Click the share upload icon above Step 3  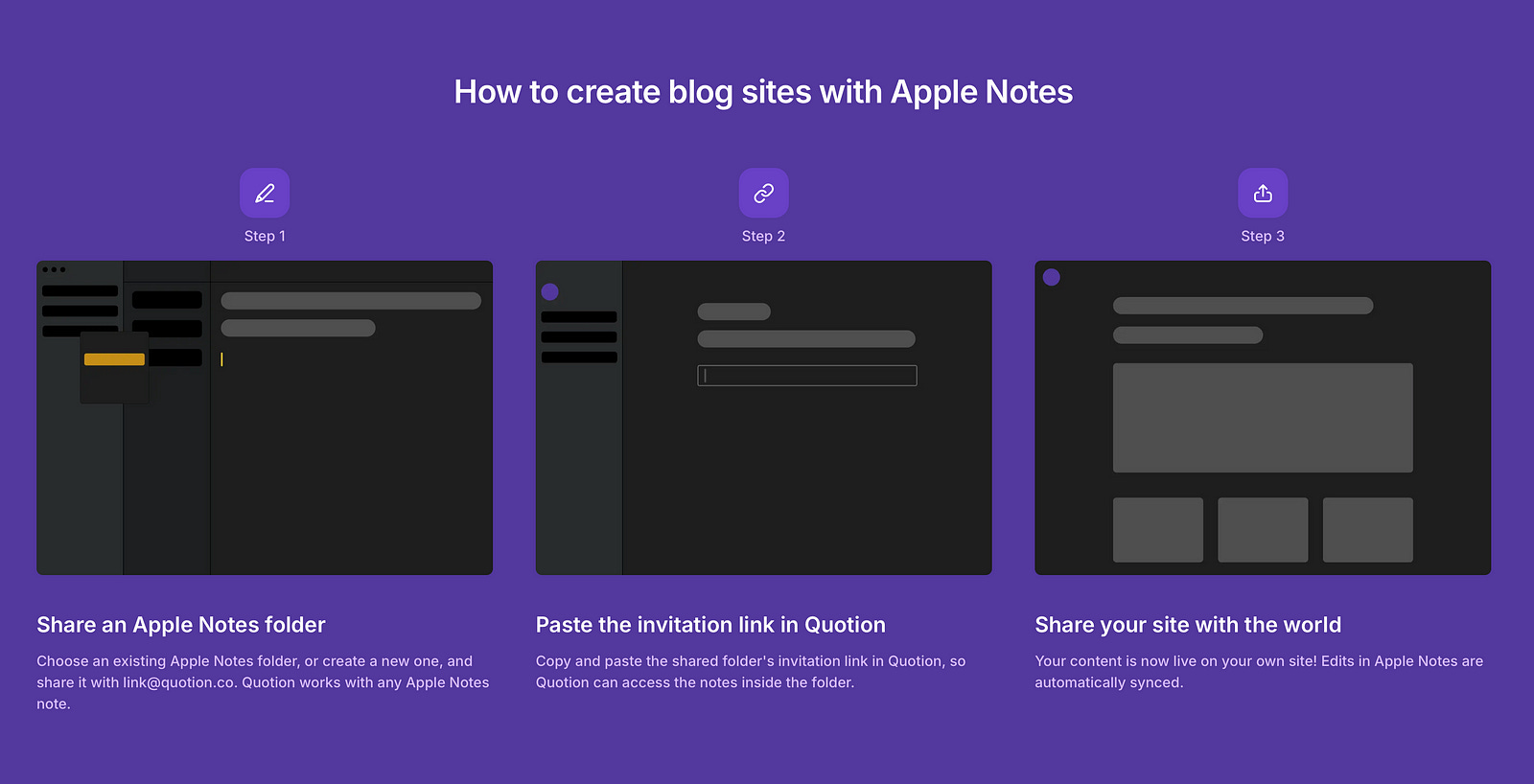pos(1263,194)
